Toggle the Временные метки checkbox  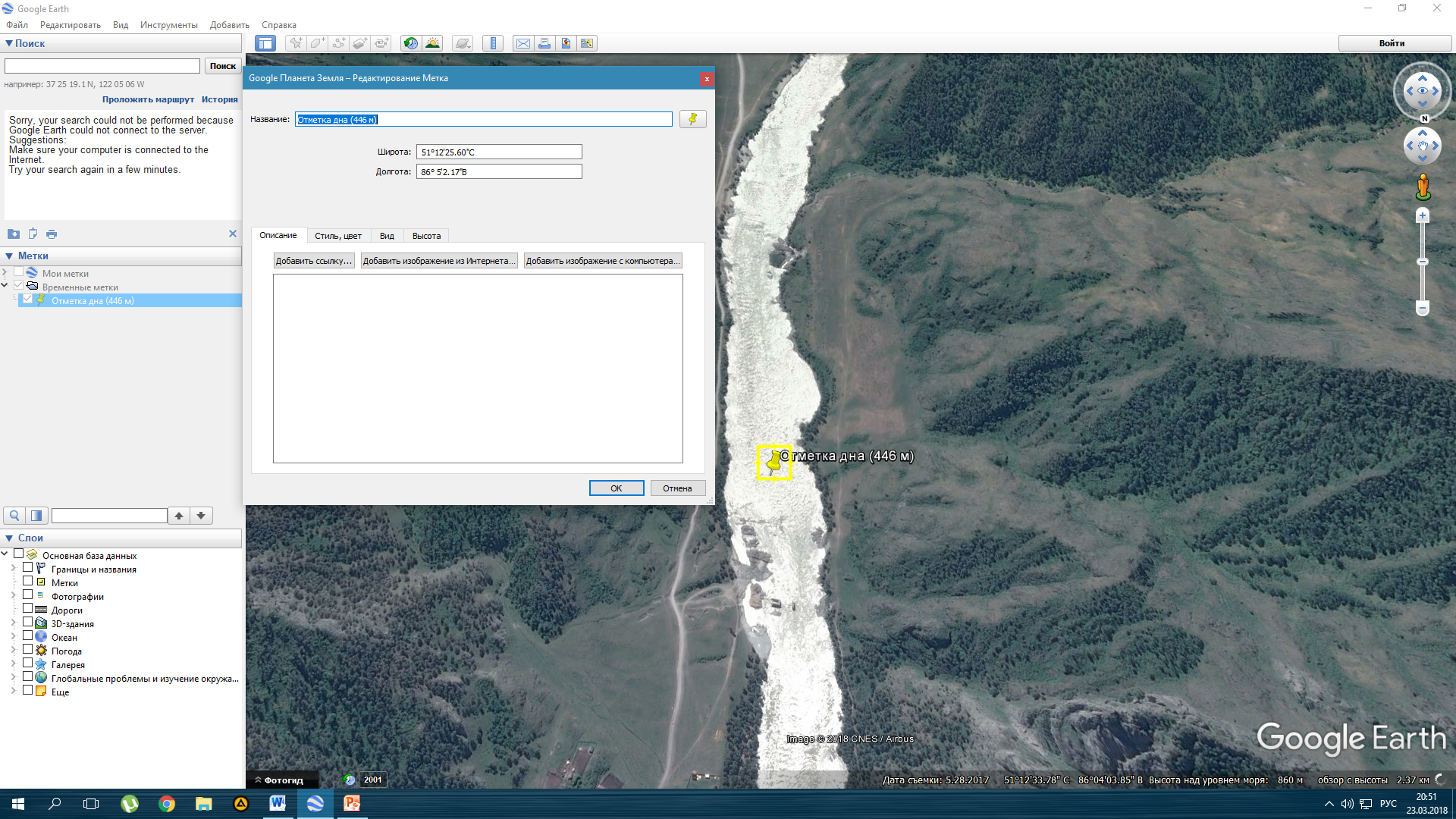(18, 285)
